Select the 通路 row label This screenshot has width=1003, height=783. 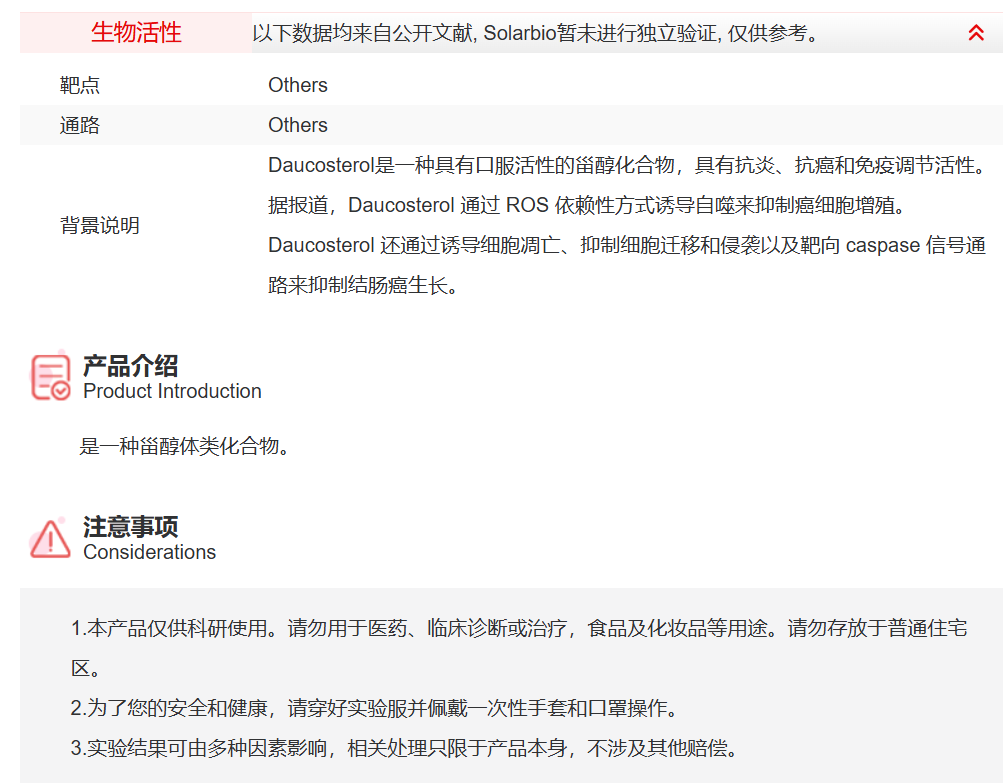80,124
